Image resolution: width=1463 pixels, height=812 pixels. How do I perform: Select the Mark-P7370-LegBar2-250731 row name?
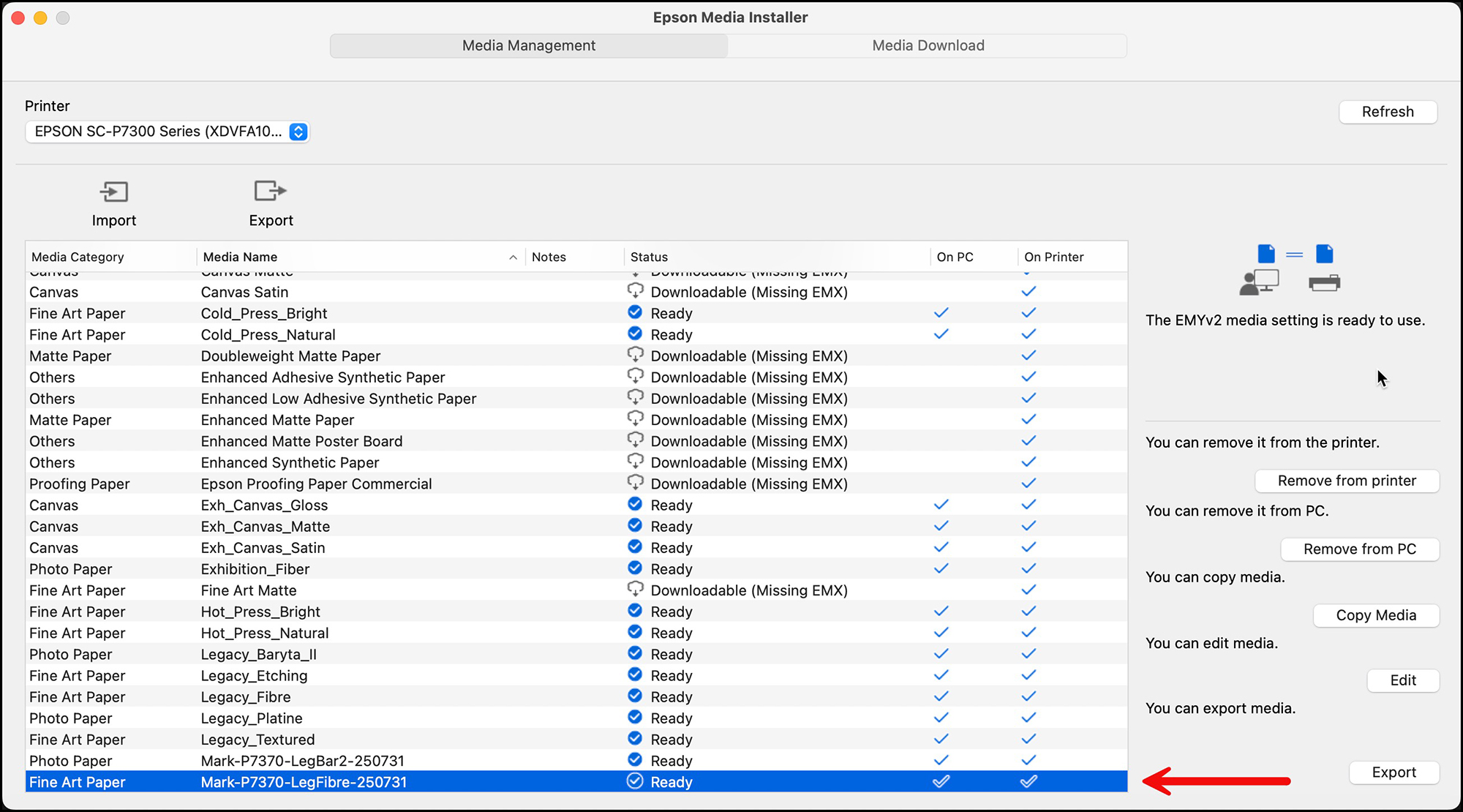point(302,761)
